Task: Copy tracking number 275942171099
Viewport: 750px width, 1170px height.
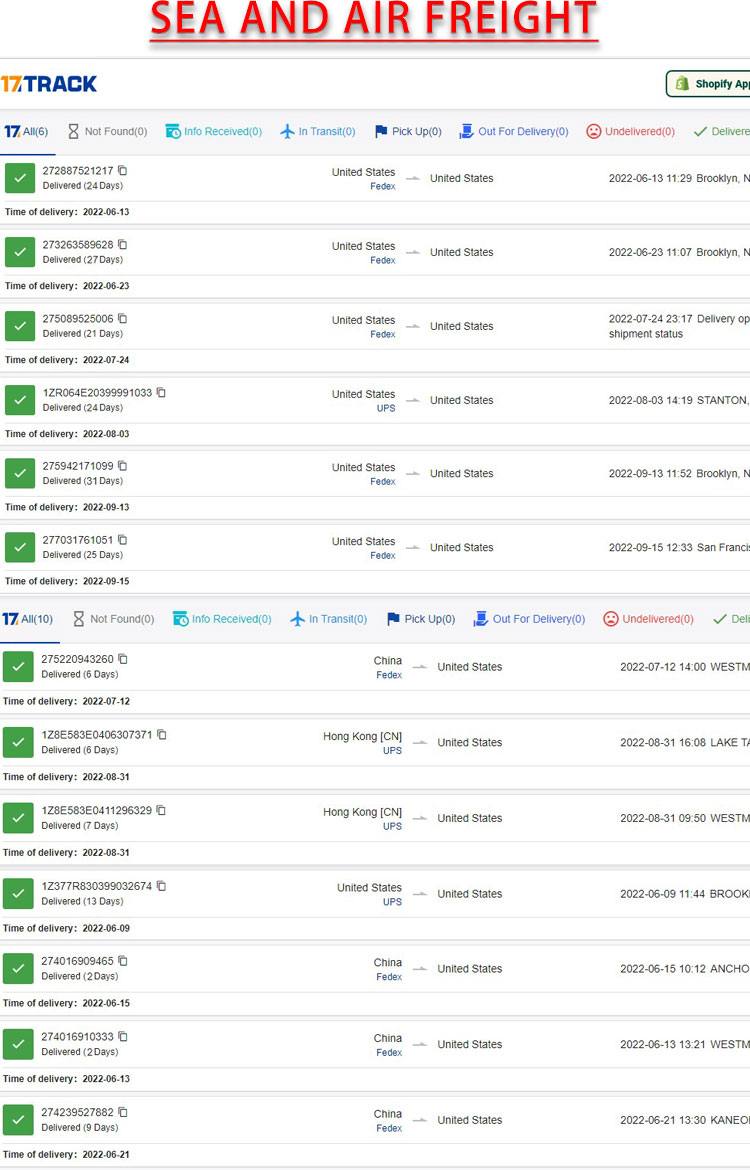Action: point(122,466)
